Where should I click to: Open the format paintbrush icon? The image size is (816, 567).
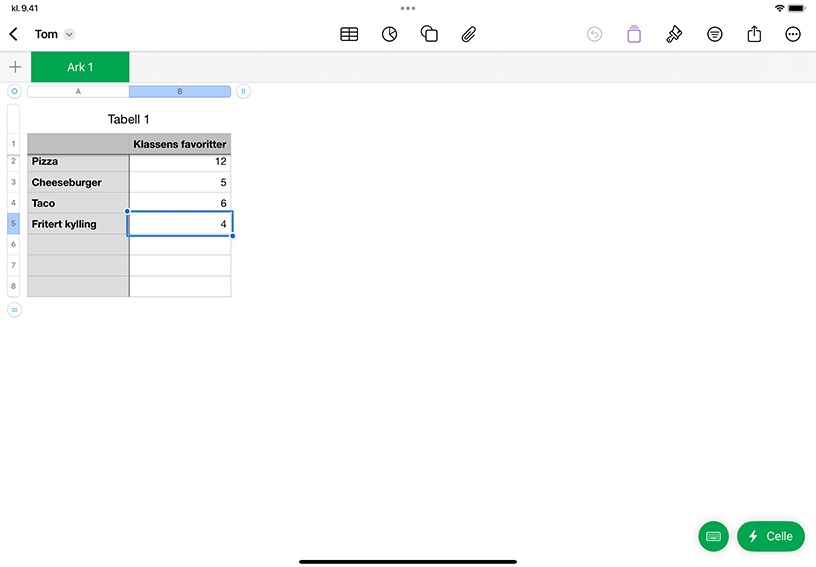pyautogui.click(x=674, y=34)
